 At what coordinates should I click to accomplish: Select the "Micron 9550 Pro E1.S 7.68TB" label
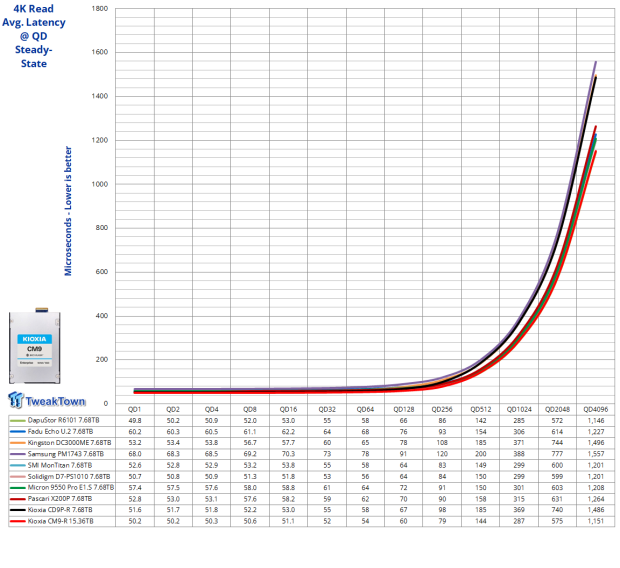pyautogui.click(x=71, y=487)
